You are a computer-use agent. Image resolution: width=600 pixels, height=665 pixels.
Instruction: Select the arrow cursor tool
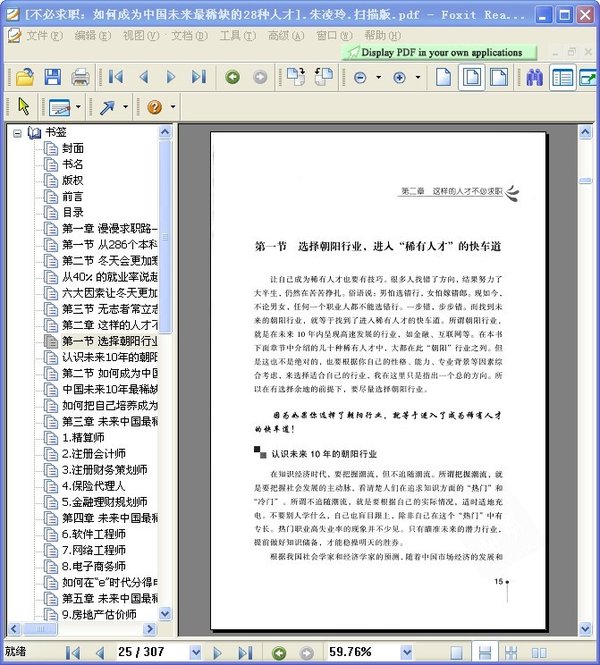(24, 106)
